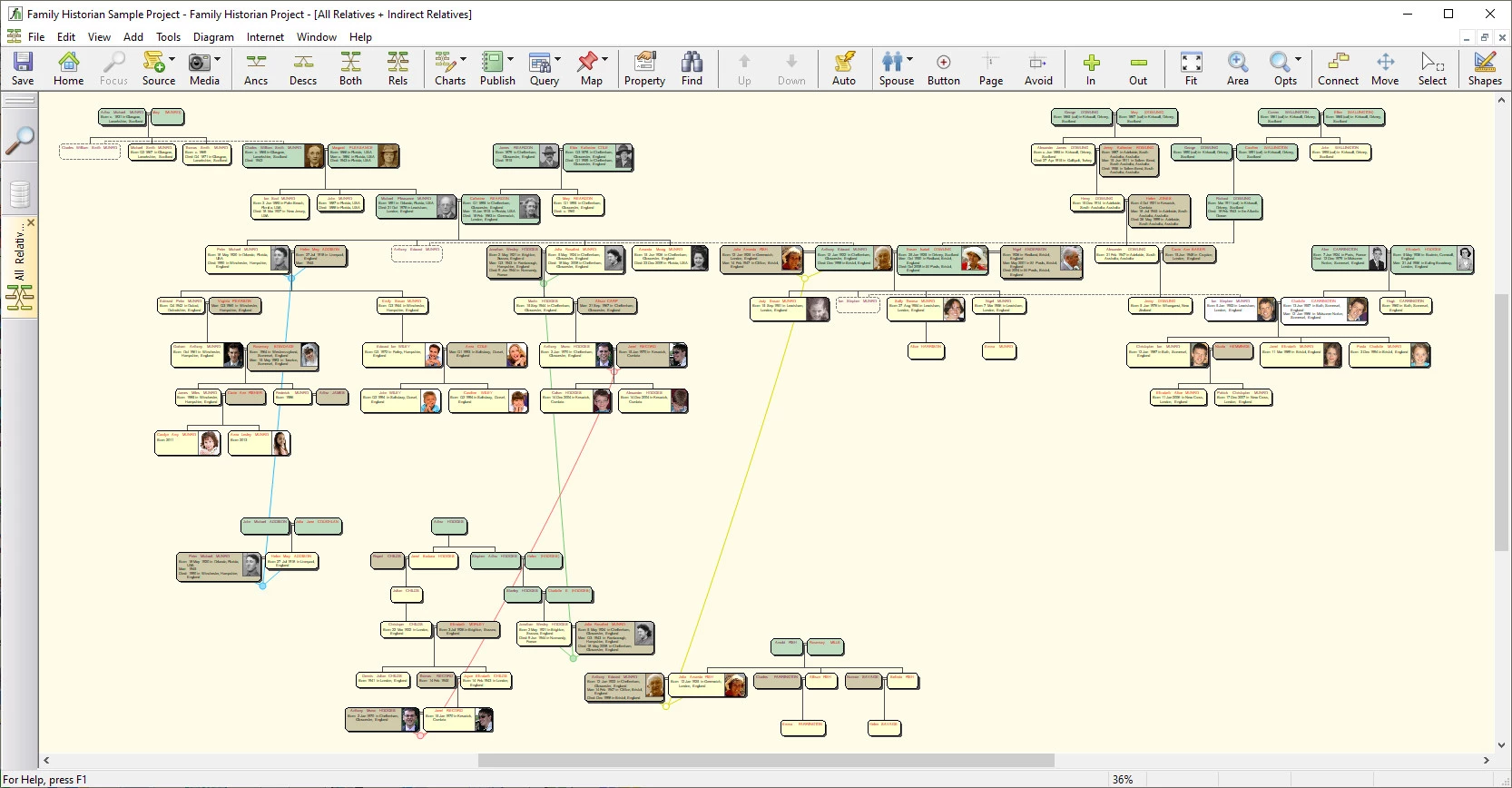Open the Property box icon
Screen dimensions: 1512x788
tap(644, 68)
